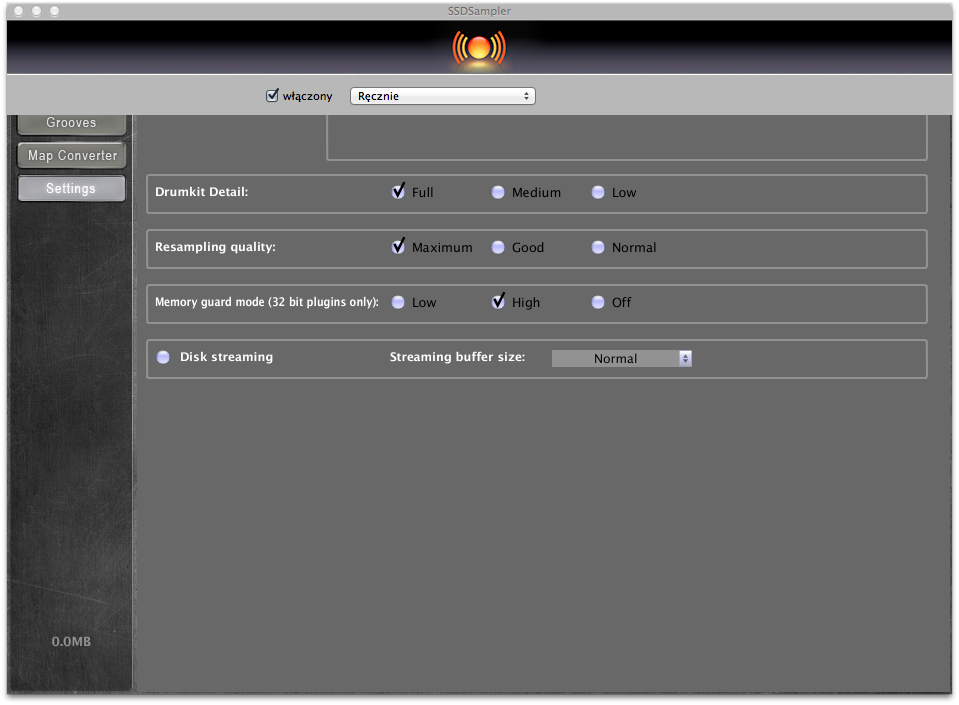Select Low drumkit detail
Image resolution: width=959 pixels, height=705 pixels.
598,193
